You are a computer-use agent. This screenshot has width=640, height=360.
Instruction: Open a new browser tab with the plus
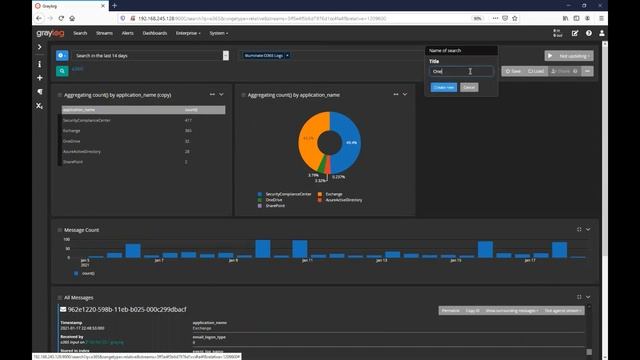[114, 6]
